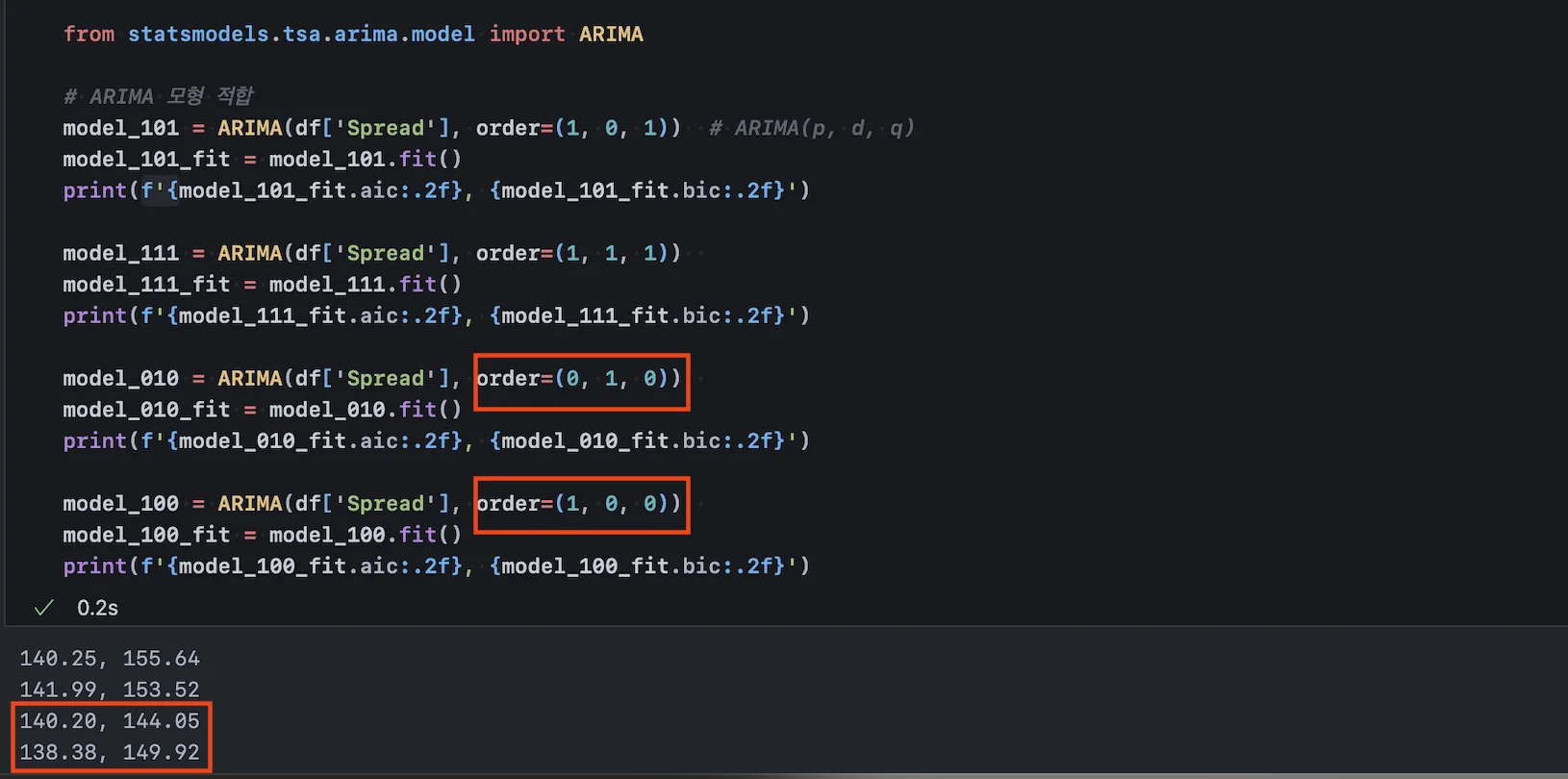Click order=(1, 1, 1) in model_111 line
Image resolution: width=1568 pixels, height=779 pixels.
tap(578, 253)
